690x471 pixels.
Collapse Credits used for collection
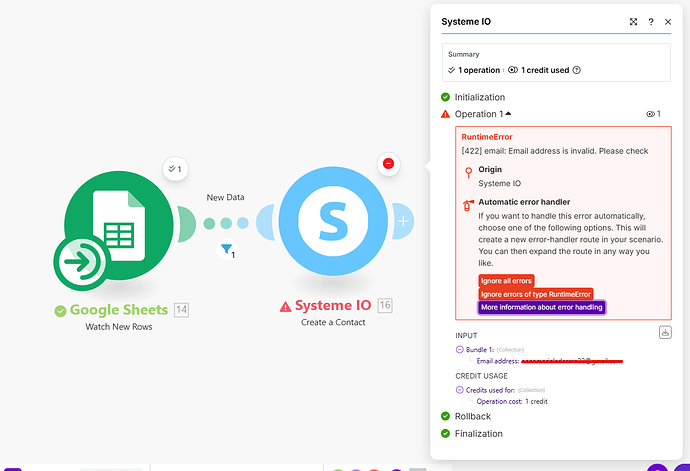click(x=459, y=390)
